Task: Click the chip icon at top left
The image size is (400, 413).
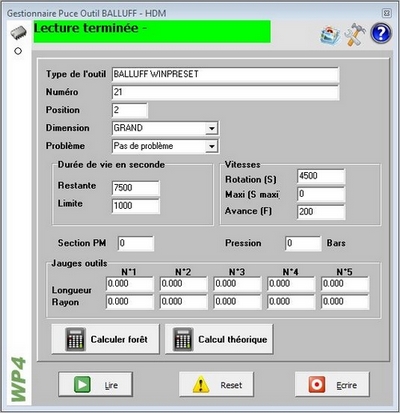Action: [x=18, y=33]
